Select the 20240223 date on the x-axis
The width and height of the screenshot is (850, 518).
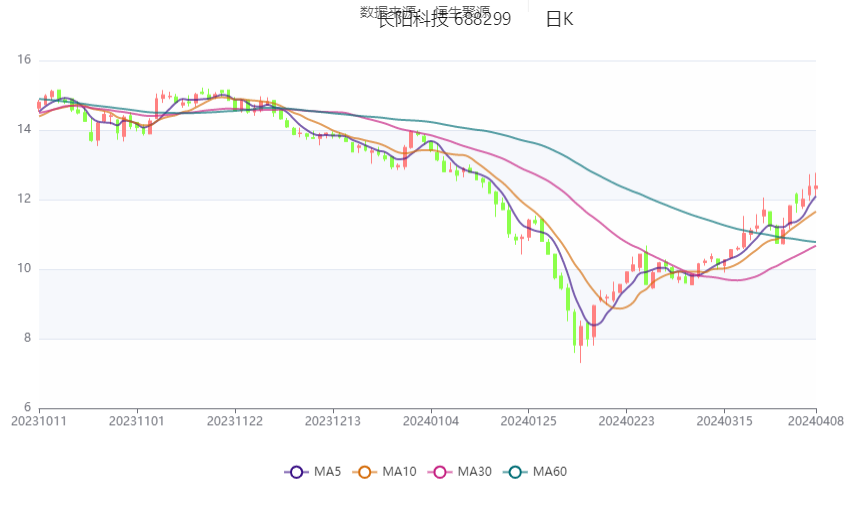(x=626, y=421)
